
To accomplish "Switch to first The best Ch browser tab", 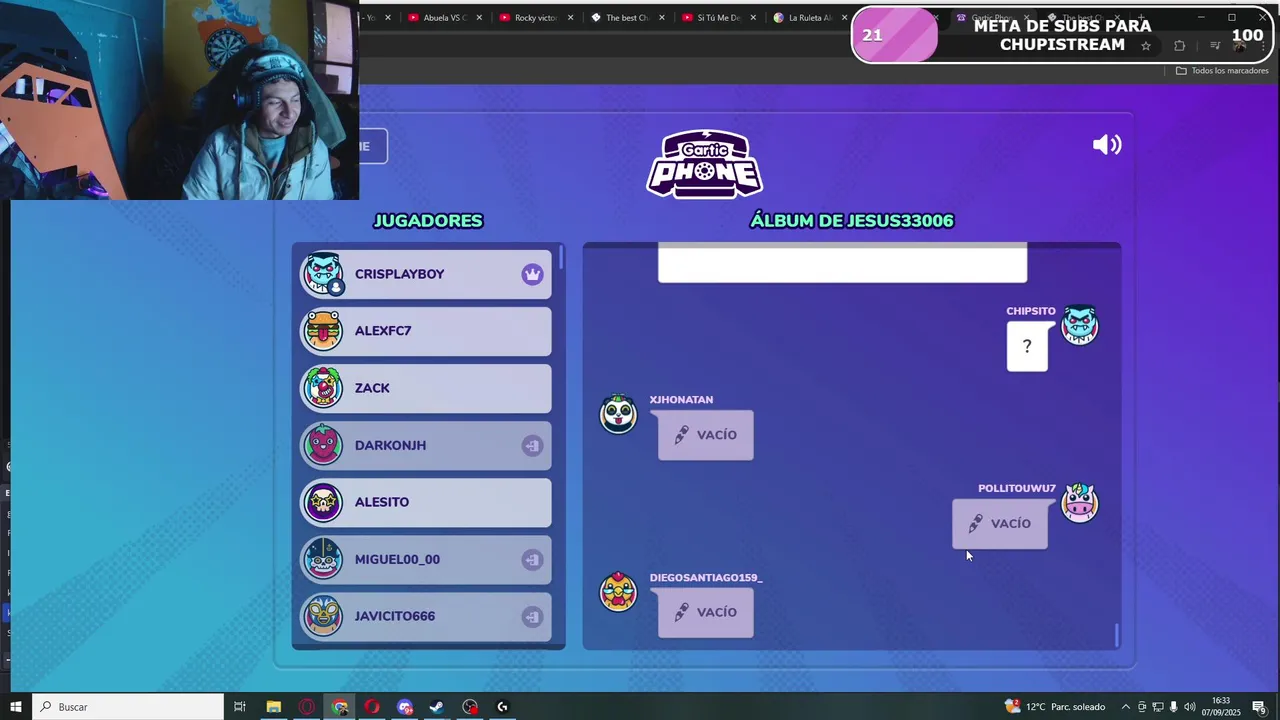I will pos(627,17).
